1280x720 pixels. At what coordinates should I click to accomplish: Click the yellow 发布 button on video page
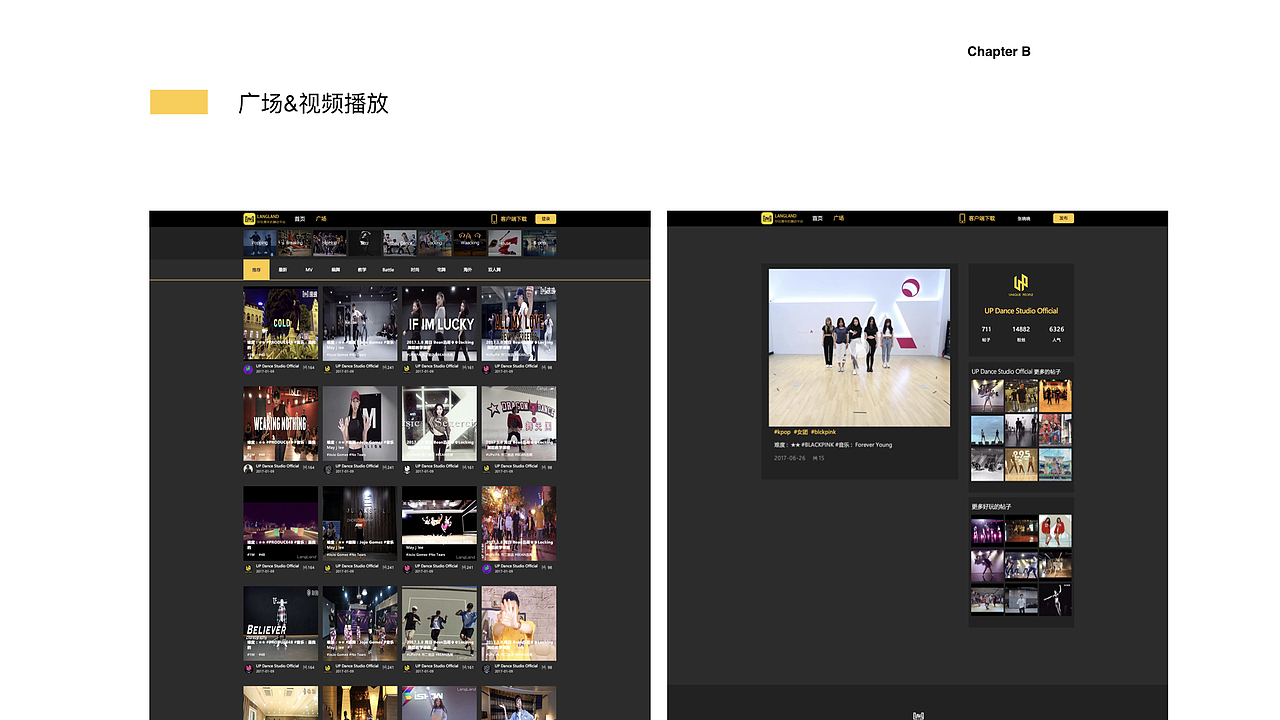point(1063,218)
